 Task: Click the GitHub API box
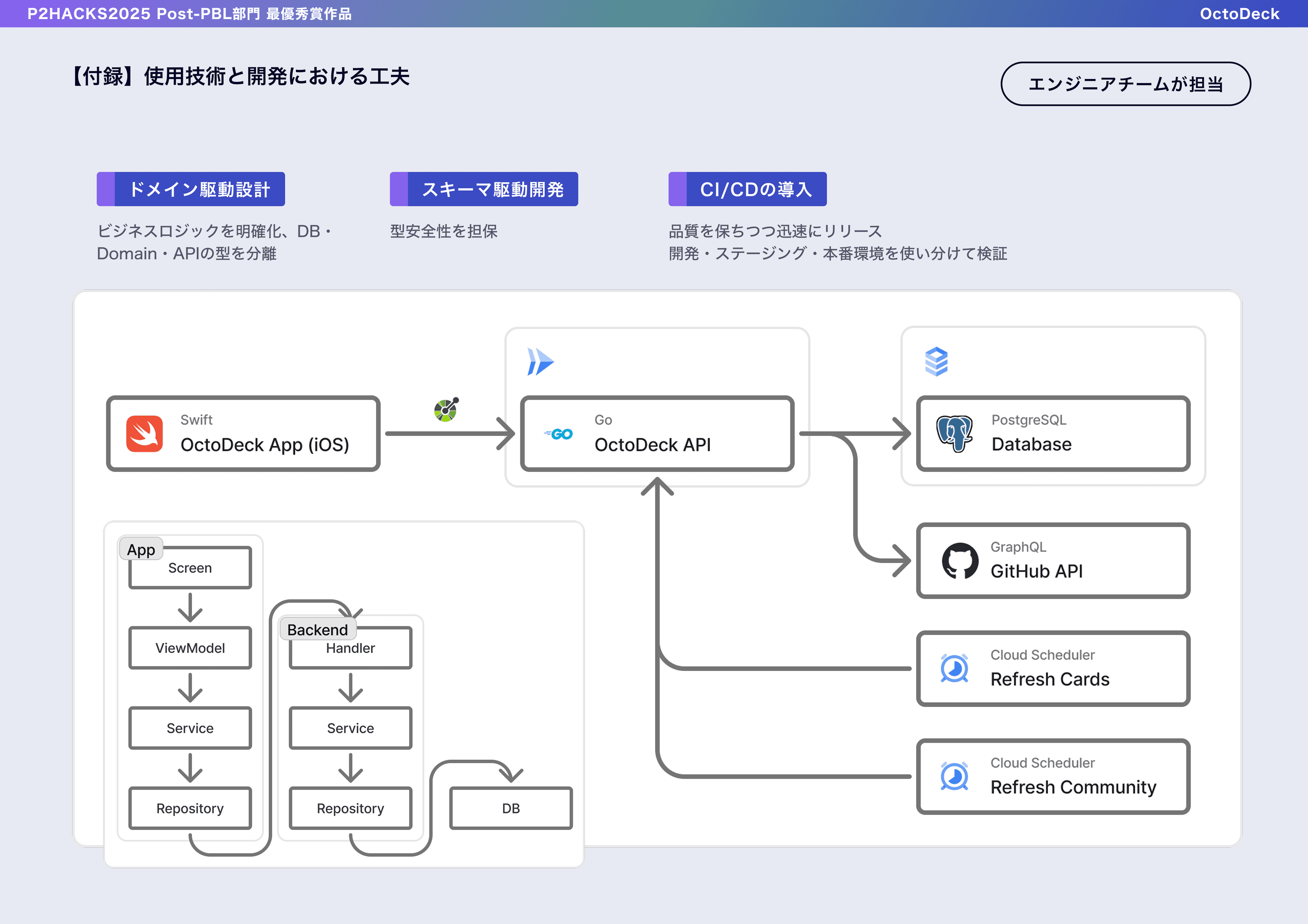1053,561
